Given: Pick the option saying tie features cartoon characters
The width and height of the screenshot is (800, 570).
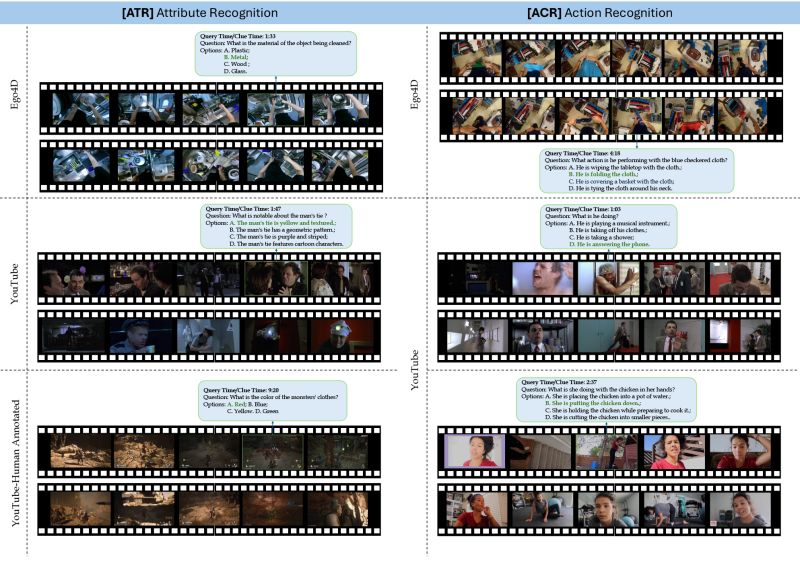Looking at the screenshot, I should tap(286, 244).
